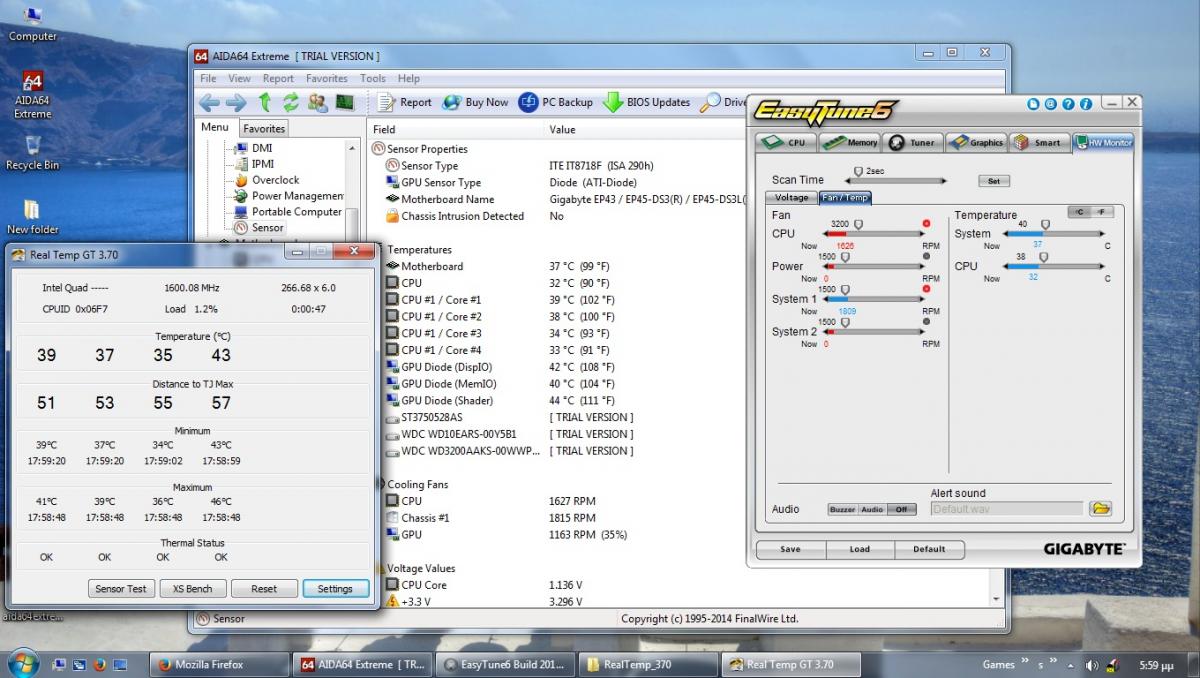Click the Windows Start orb

22,663
